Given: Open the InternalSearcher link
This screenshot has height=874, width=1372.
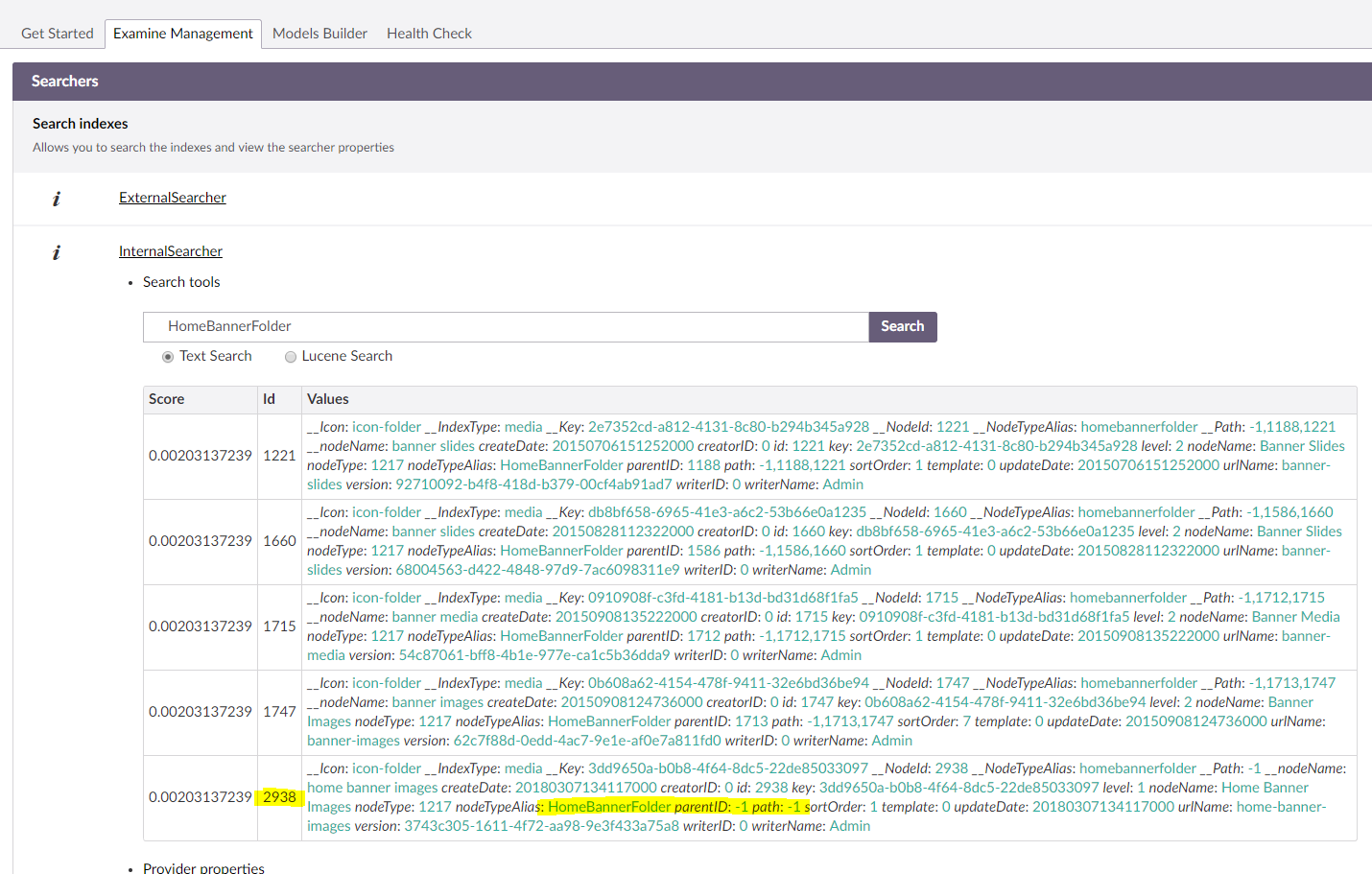Looking at the screenshot, I should (171, 251).
